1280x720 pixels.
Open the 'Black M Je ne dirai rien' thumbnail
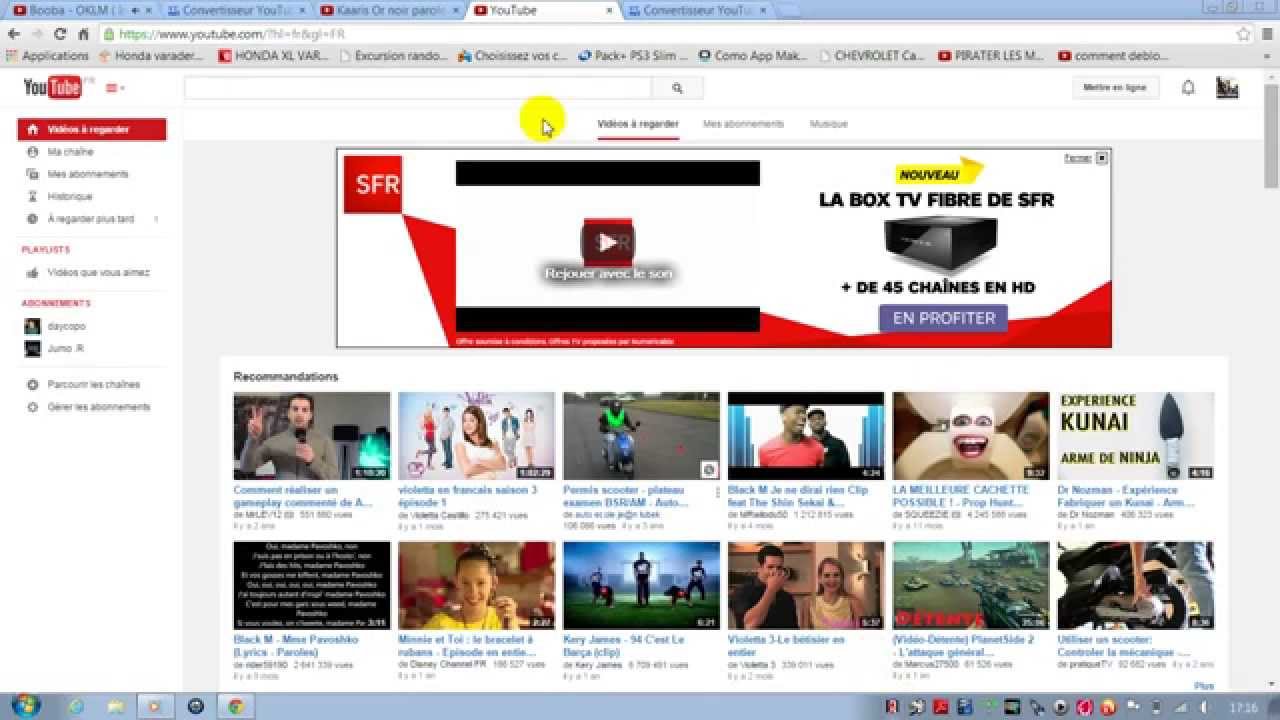[806, 436]
